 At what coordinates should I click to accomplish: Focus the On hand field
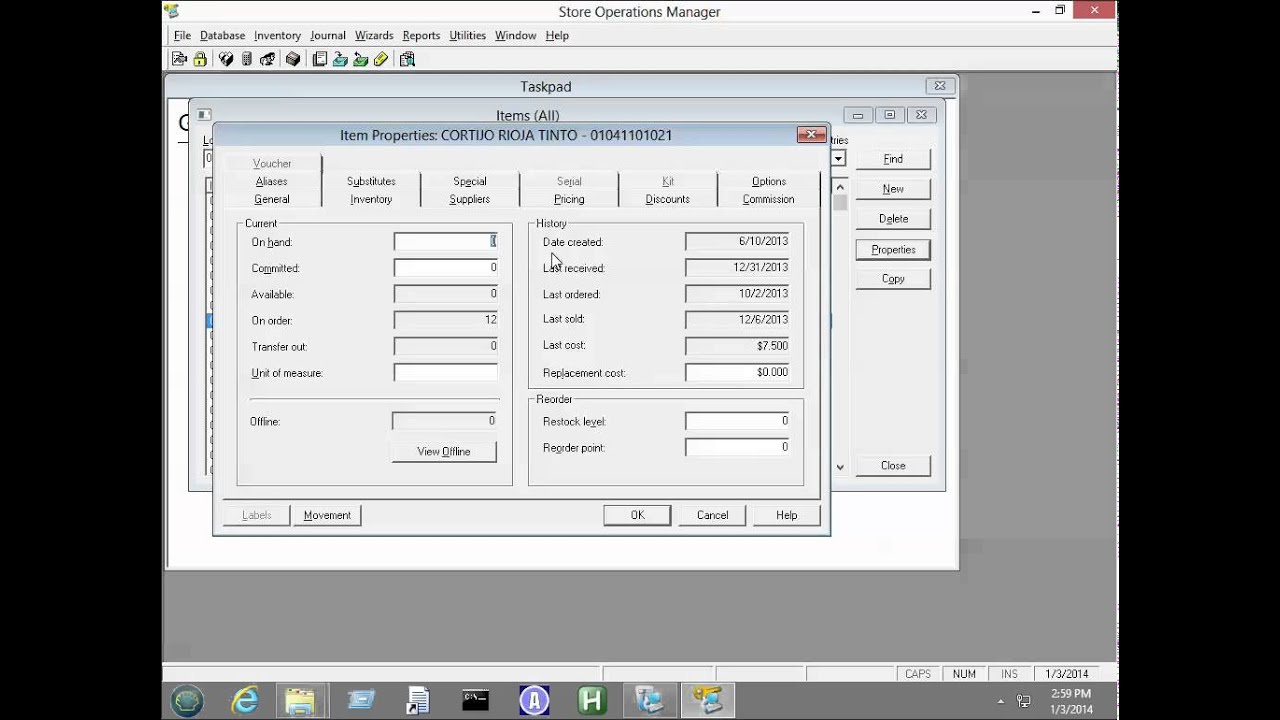point(446,241)
